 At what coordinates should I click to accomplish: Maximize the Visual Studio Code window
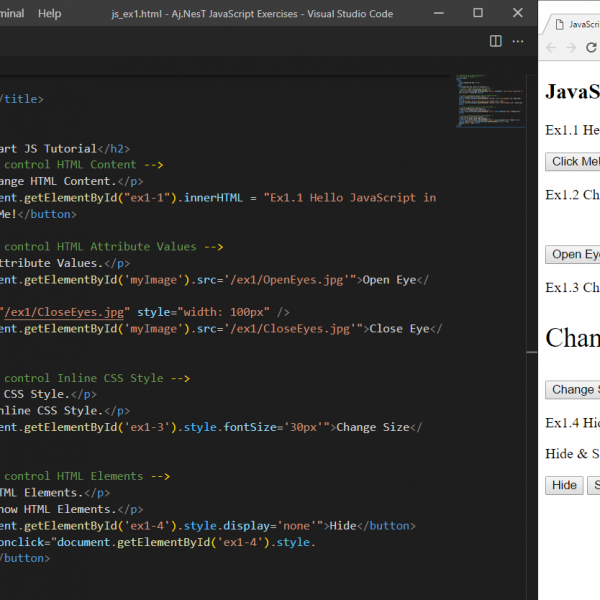[478, 13]
